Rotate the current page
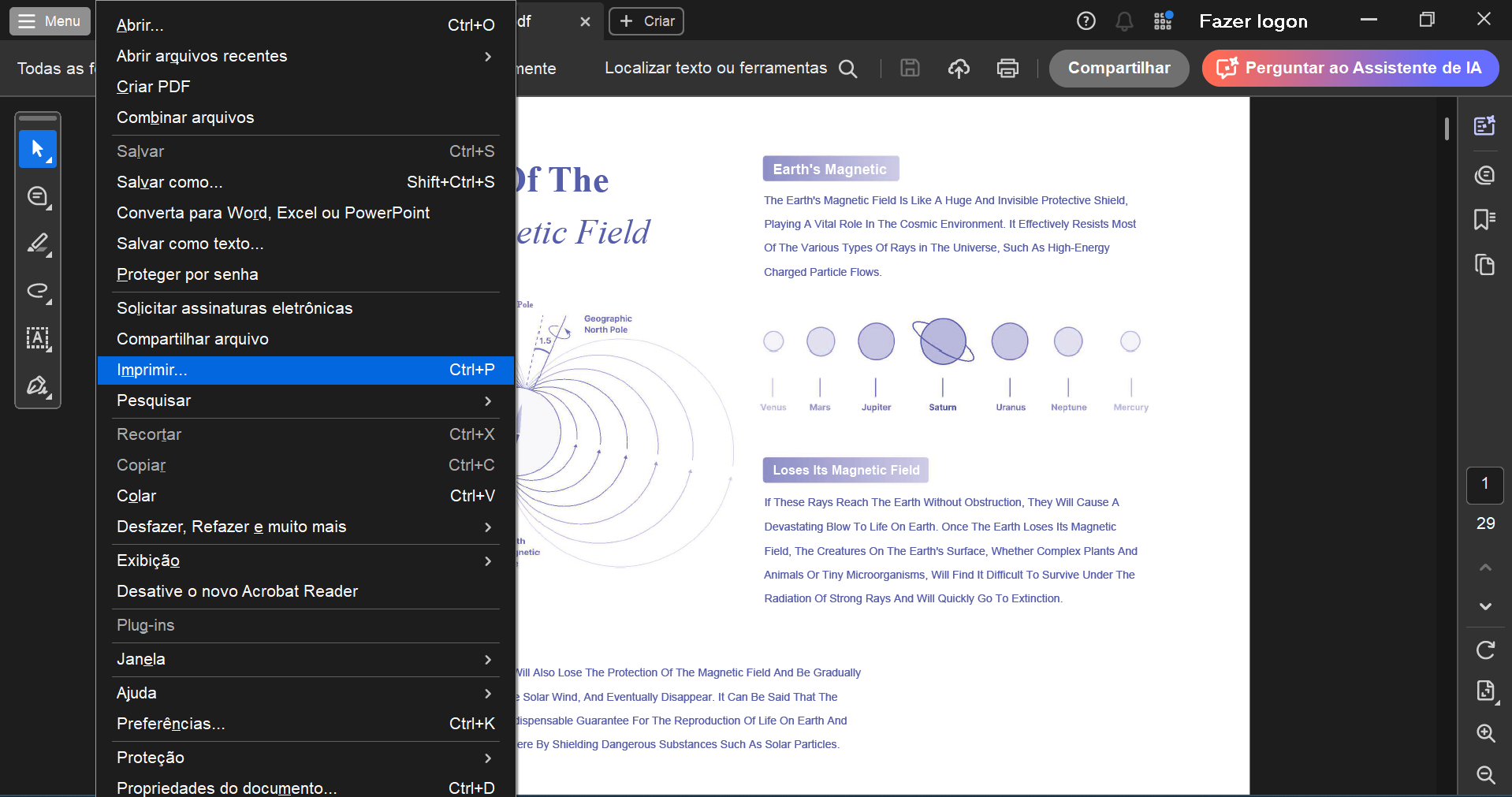 (1487, 650)
